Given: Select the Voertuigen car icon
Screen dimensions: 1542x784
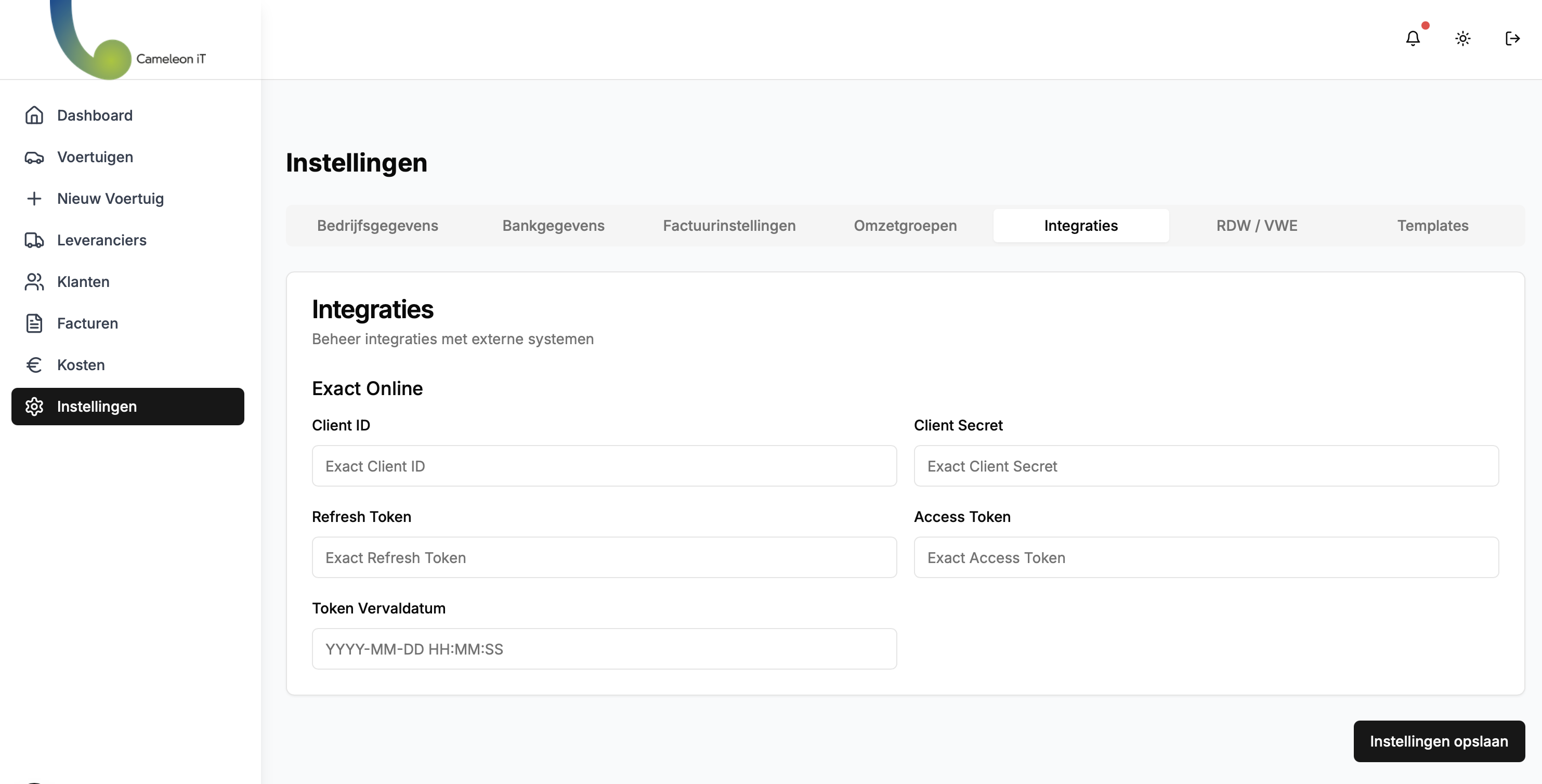Looking at the screenshot, I should (34, 157).
